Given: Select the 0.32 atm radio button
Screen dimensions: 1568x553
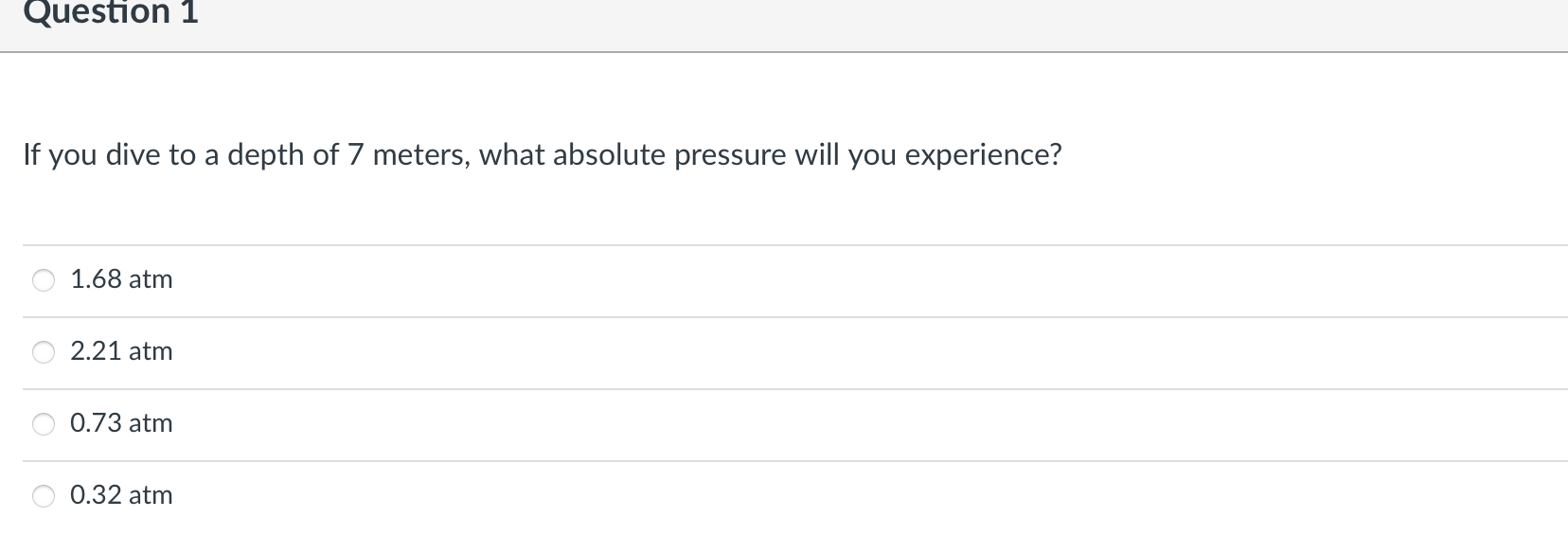Looking at the screenshot, I should click(44, 494).
